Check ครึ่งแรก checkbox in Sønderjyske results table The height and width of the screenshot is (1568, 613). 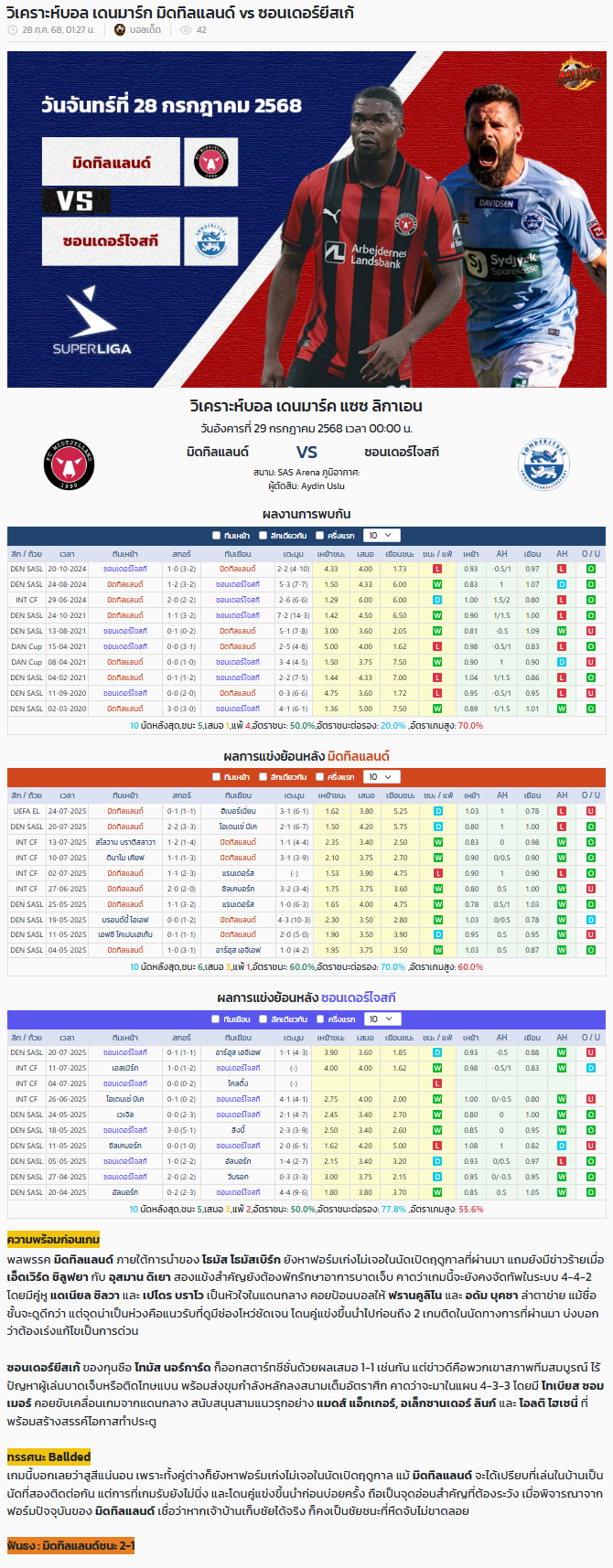coord(319,1019)
